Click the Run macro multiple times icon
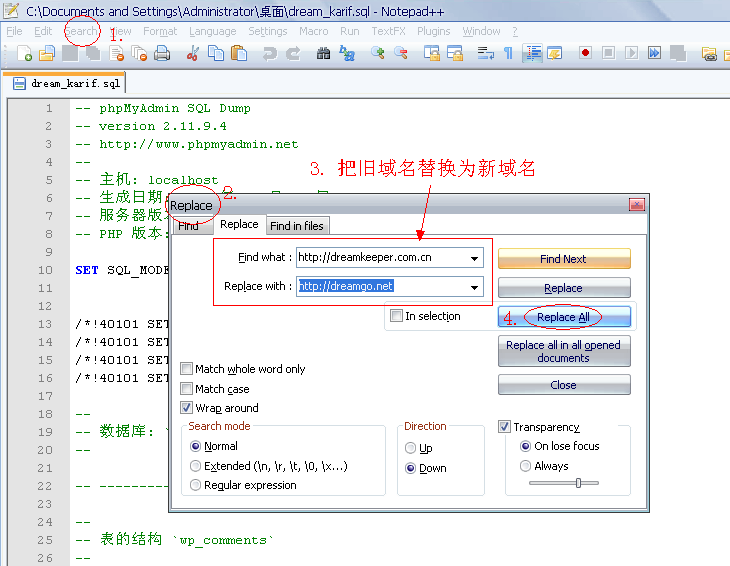 (654, 53)
